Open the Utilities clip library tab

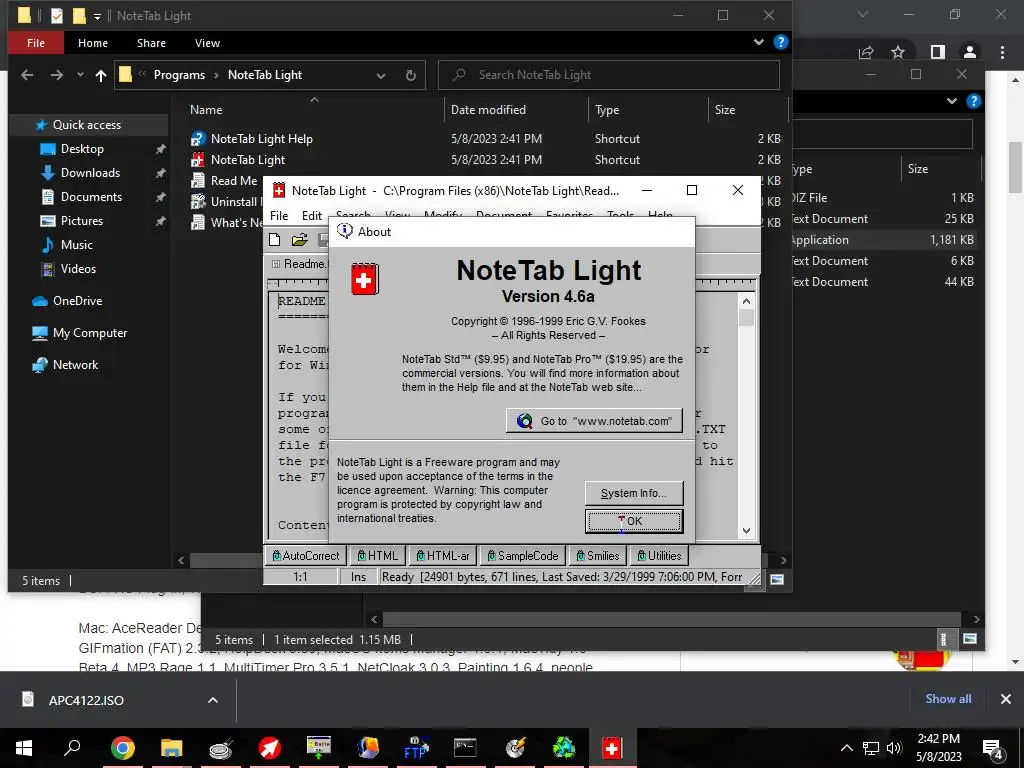point(659,556)
